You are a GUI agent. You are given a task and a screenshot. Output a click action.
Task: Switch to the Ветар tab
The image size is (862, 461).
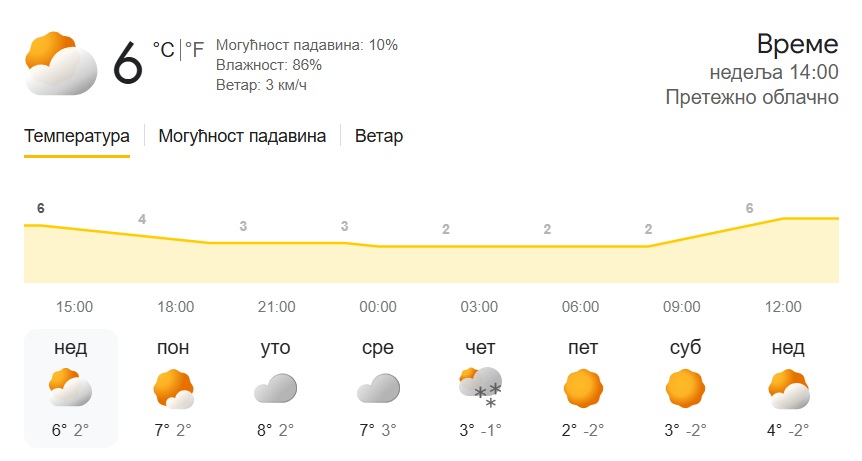tap(379, 136)
